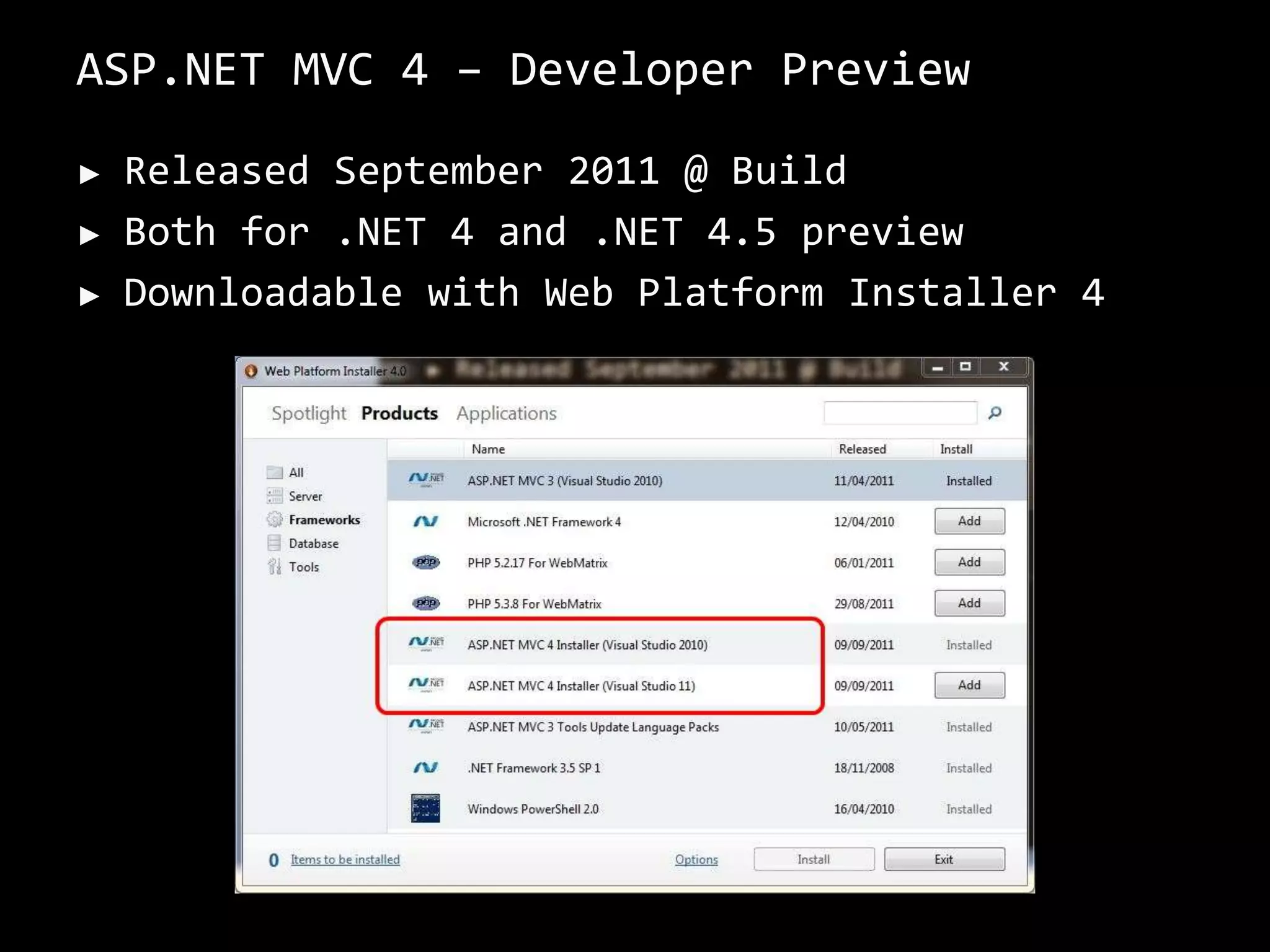Click the 11/04/2011 release date
Image resolution: width=1270 pixels, height=952 pixels.
tap(864, 481)
